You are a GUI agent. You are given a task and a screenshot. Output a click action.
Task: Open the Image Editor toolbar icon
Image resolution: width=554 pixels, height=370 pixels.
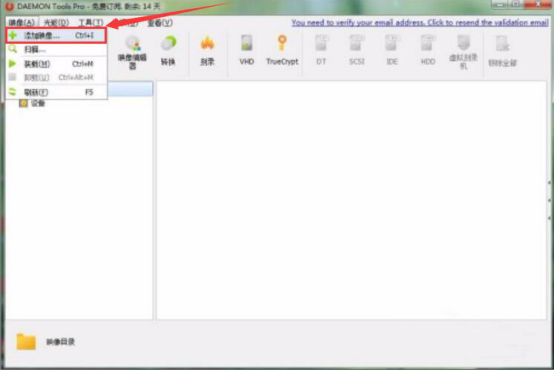coord(132,52)
